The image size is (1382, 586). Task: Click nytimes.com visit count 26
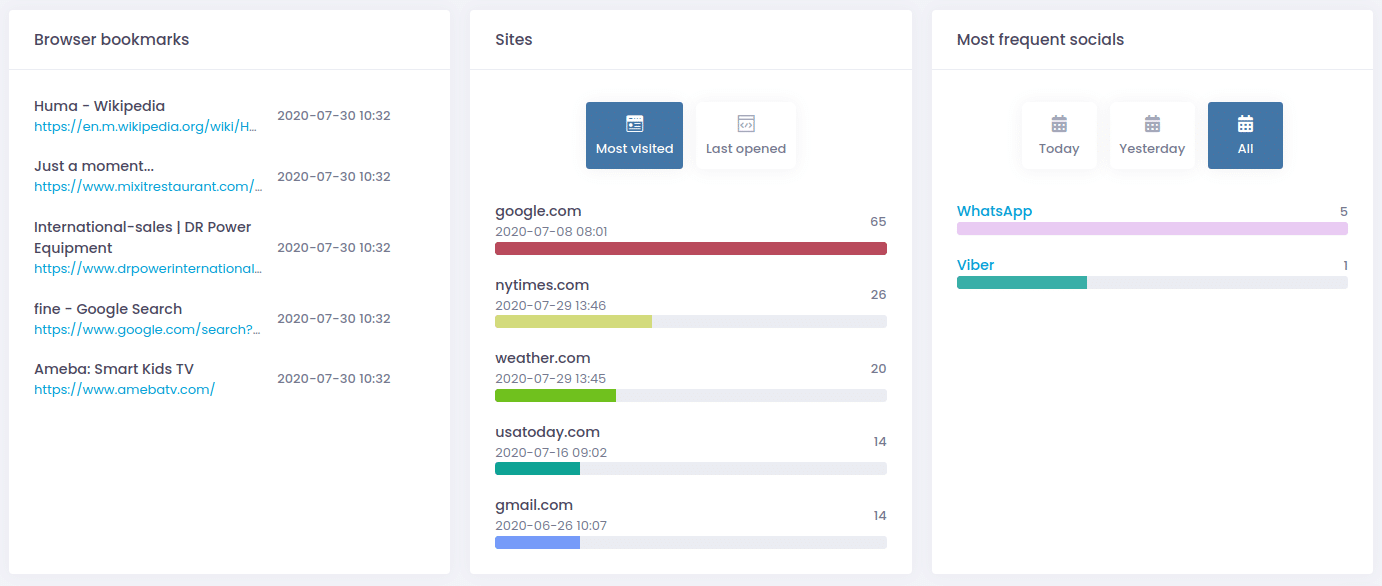[x=878, y=295]
